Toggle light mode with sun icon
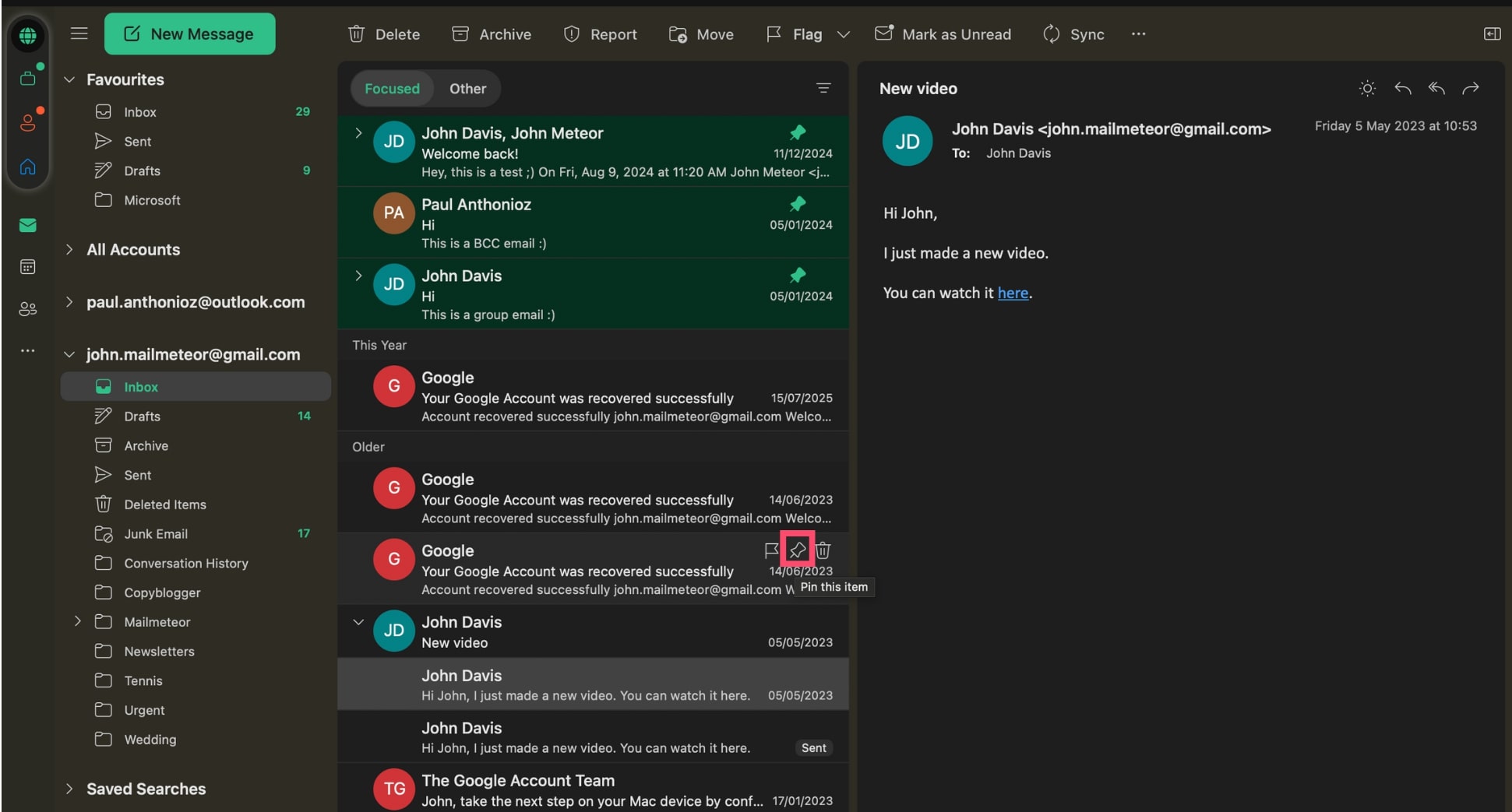 [x=1367, y=88]
